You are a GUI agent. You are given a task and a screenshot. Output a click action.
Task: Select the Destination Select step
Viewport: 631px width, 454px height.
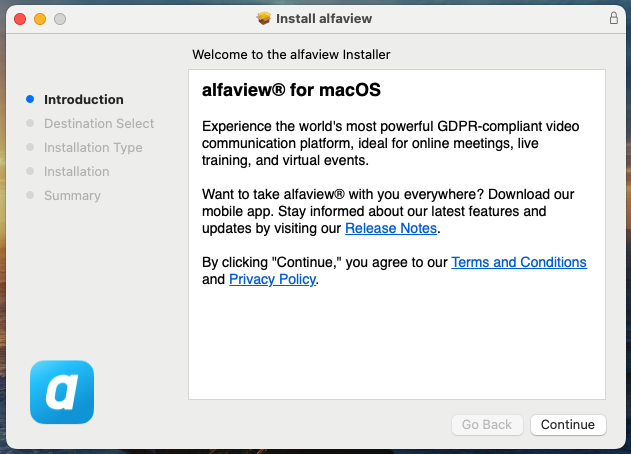point(99,124)
